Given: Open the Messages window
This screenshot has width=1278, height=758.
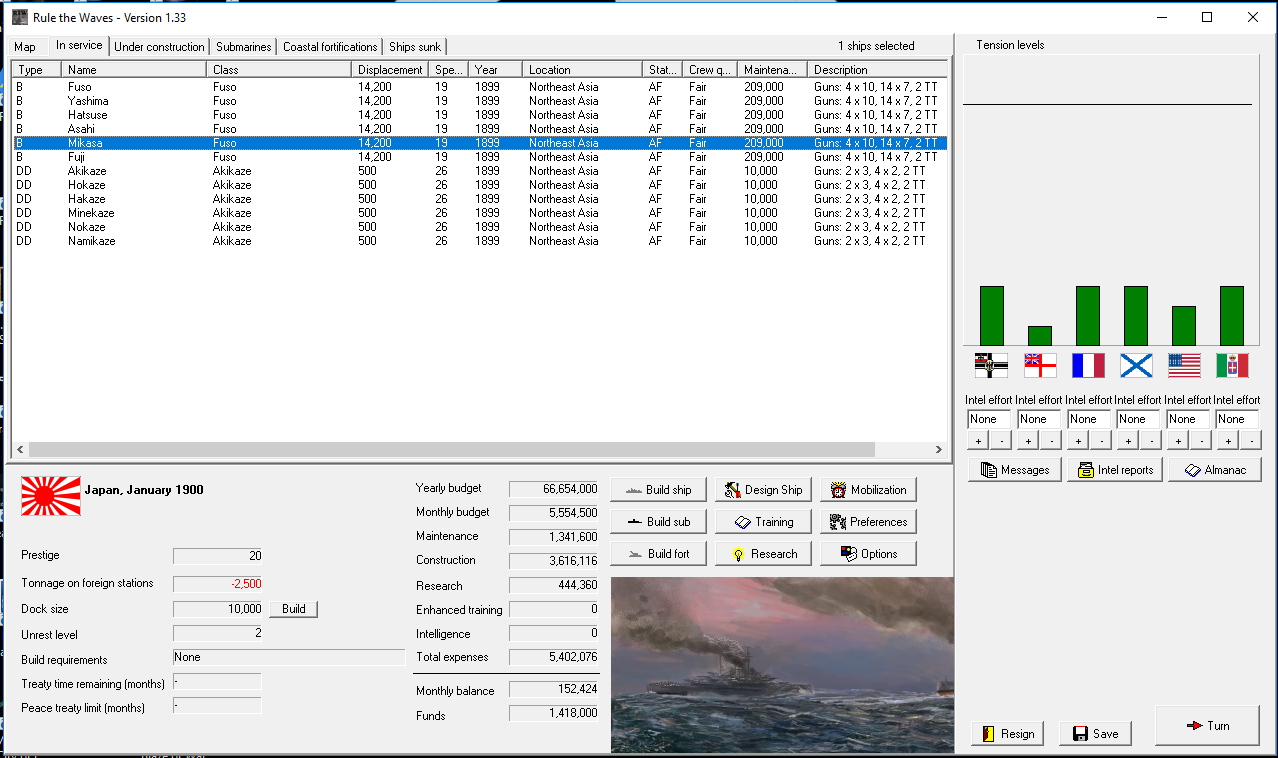Looking at the screenshot, I should tap(1015, 470).
